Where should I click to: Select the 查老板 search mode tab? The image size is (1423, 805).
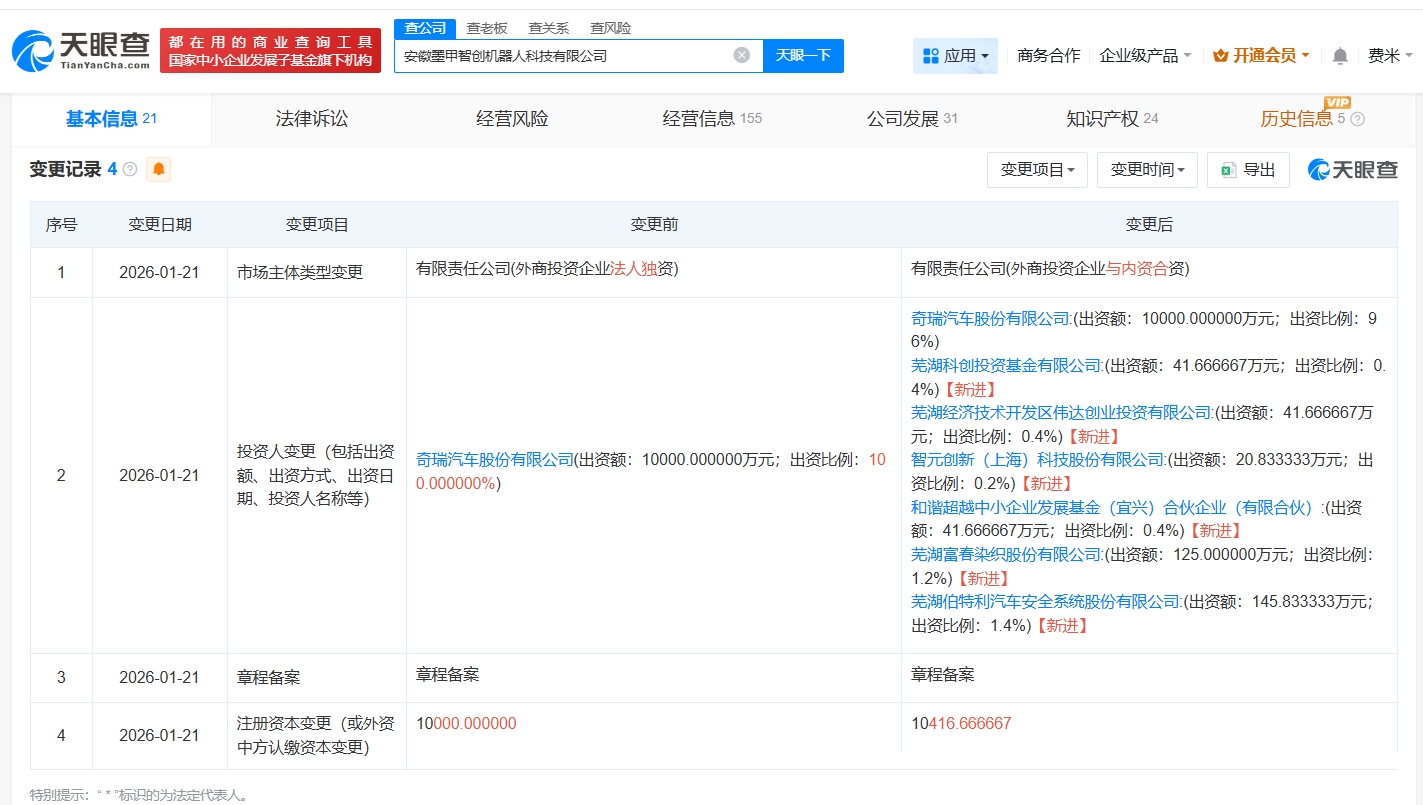[487, 28]
